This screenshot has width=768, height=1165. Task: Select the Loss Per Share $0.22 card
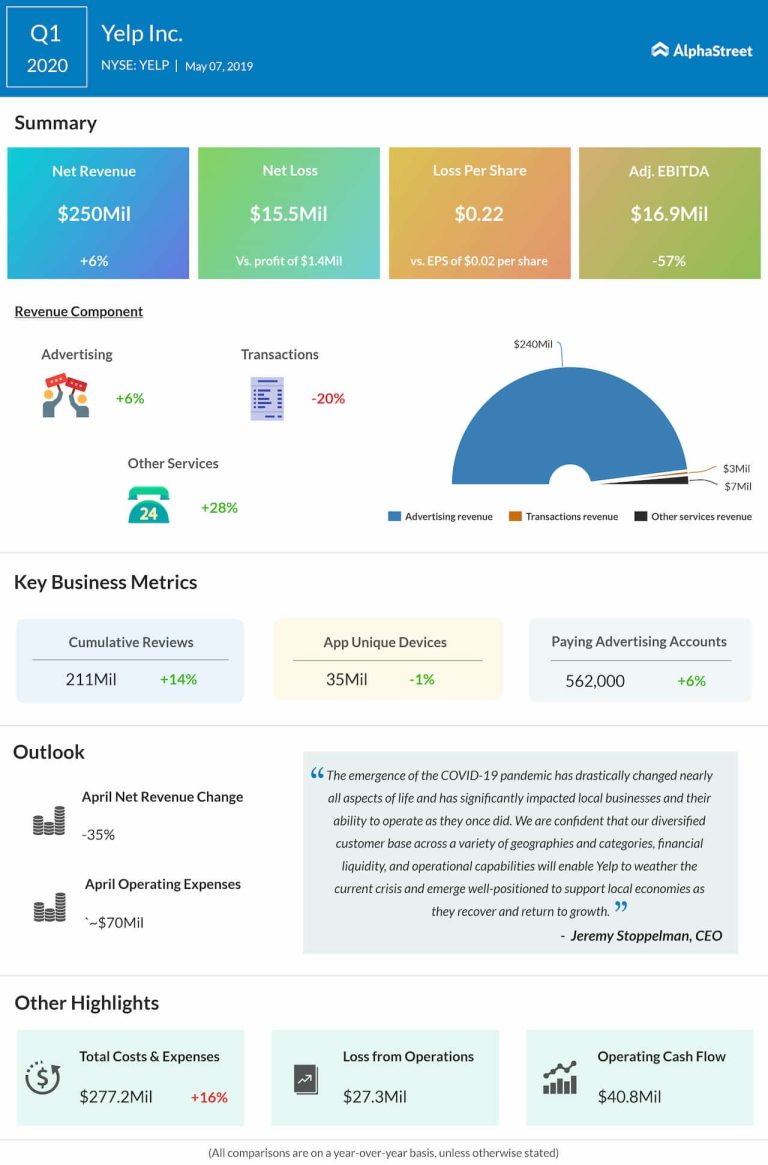coord(479,213)
